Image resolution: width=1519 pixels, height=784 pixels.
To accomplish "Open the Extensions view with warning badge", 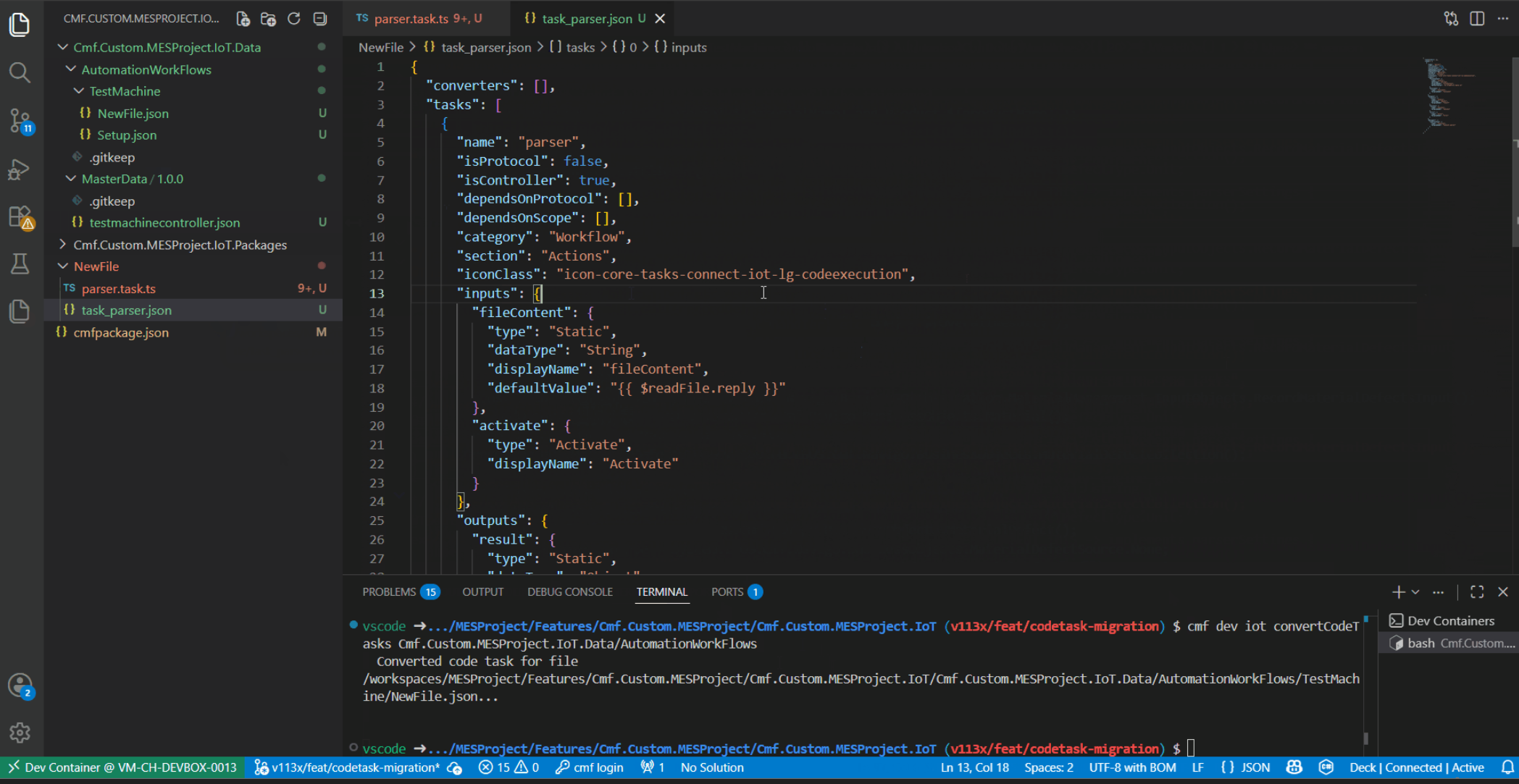I will pyautogui.click(x=20, y=216).
